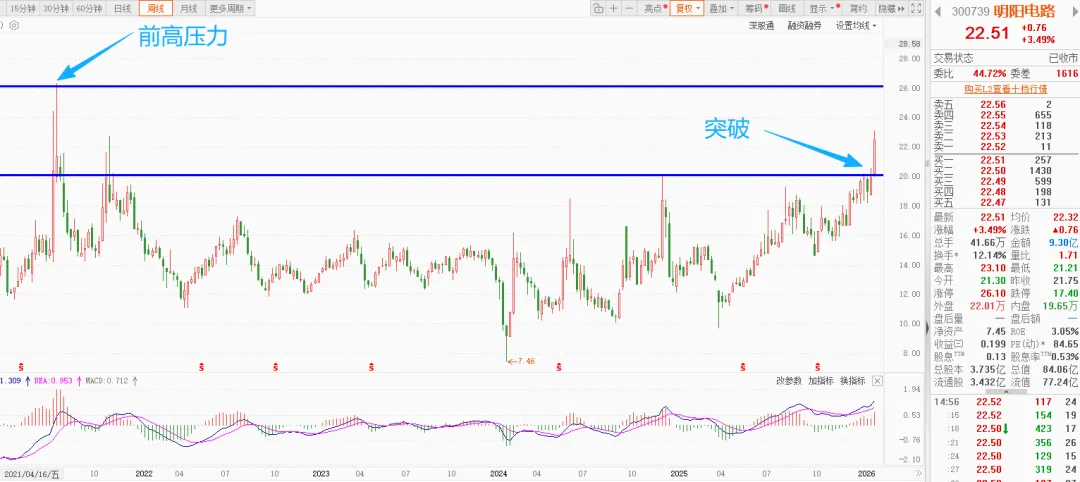
Task: Select the 周线 weekly chart tab
Action: [x=156, y=9]
